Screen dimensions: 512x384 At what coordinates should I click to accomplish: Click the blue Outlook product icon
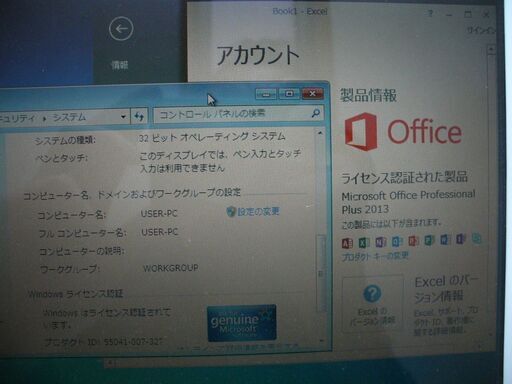396,241
